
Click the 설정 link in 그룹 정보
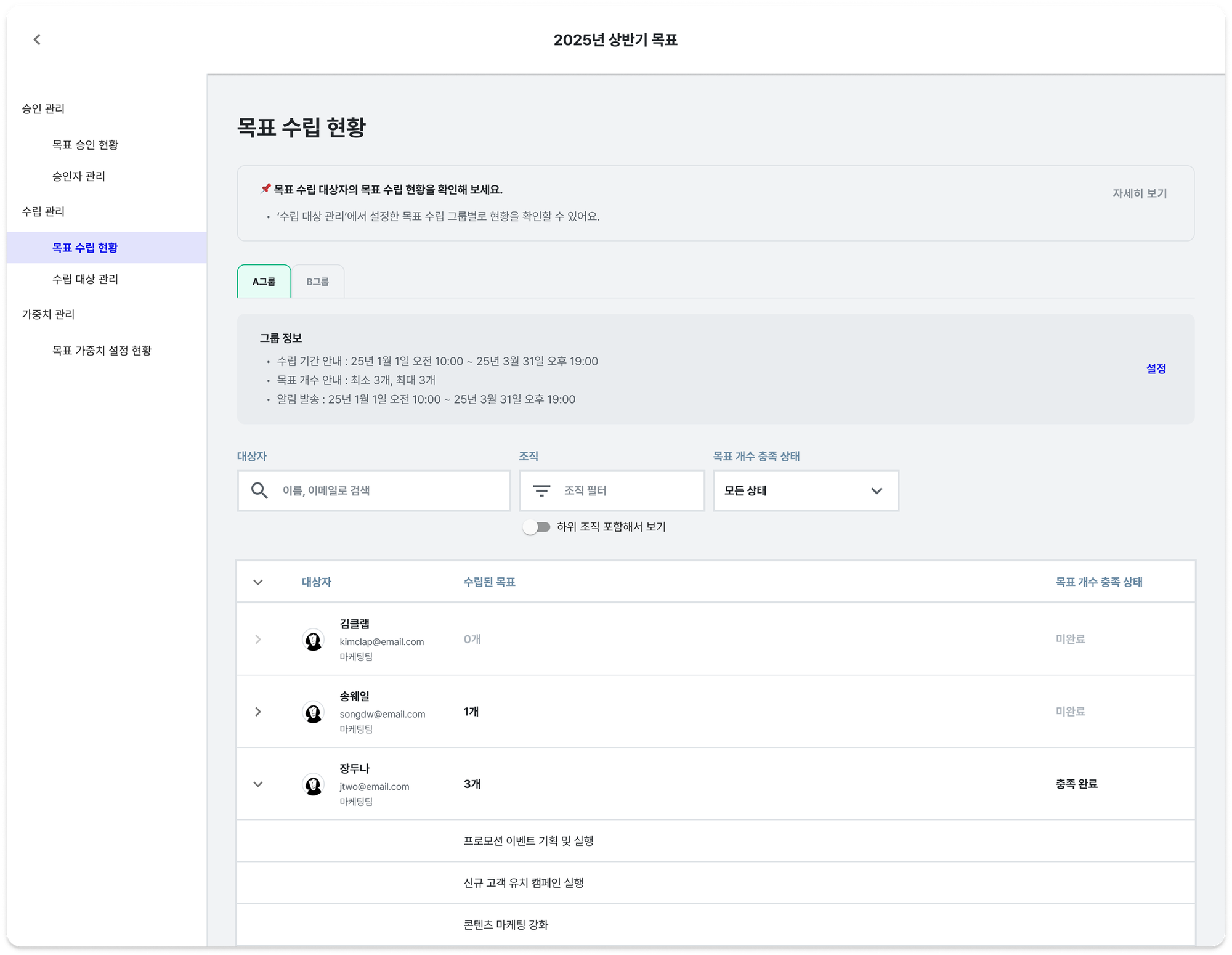[x=1156, y=369]
